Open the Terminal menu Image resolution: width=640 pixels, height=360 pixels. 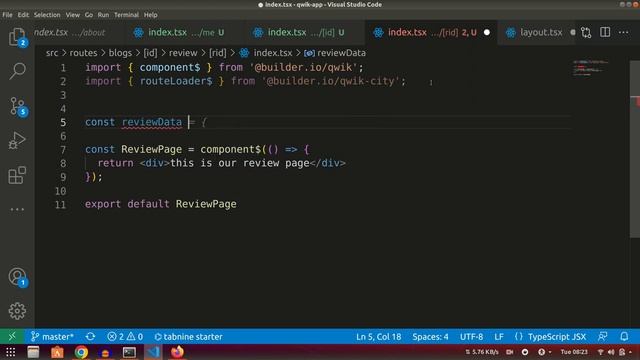pyautogui.click(x=126, y=15)
